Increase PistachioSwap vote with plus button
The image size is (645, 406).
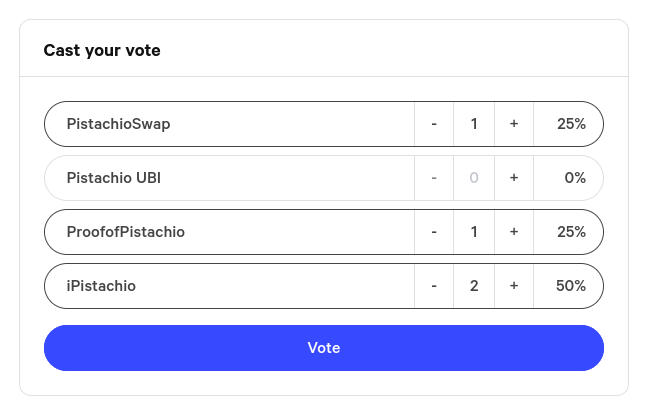pyautogui.click(x=514, y=124)
